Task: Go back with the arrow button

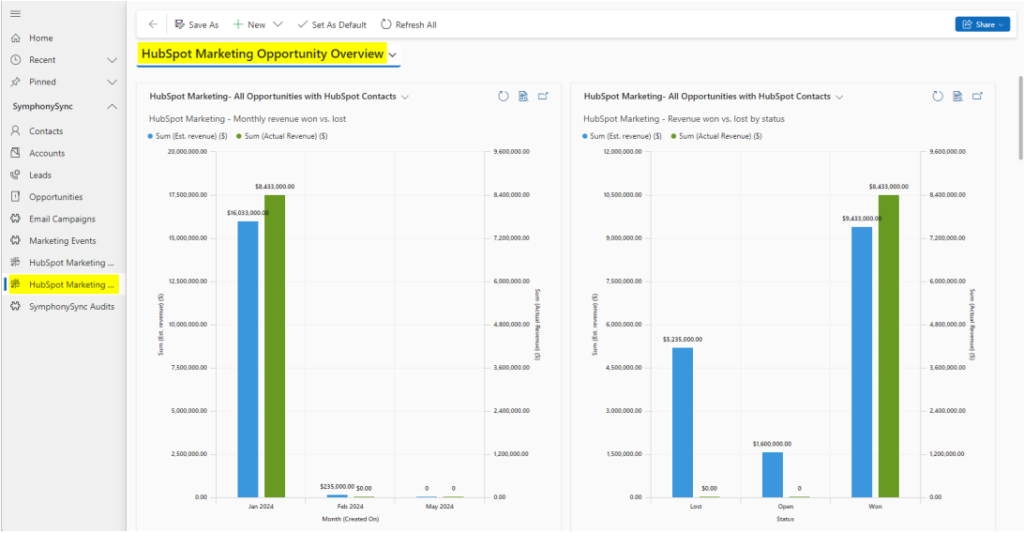Action: (153, 24)
